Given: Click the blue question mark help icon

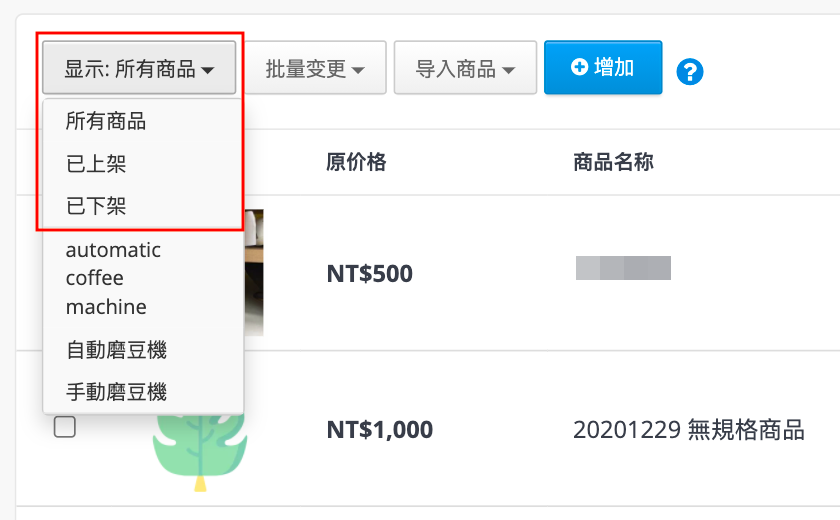Looking at the screenshot, I should (x=689, y=71).
